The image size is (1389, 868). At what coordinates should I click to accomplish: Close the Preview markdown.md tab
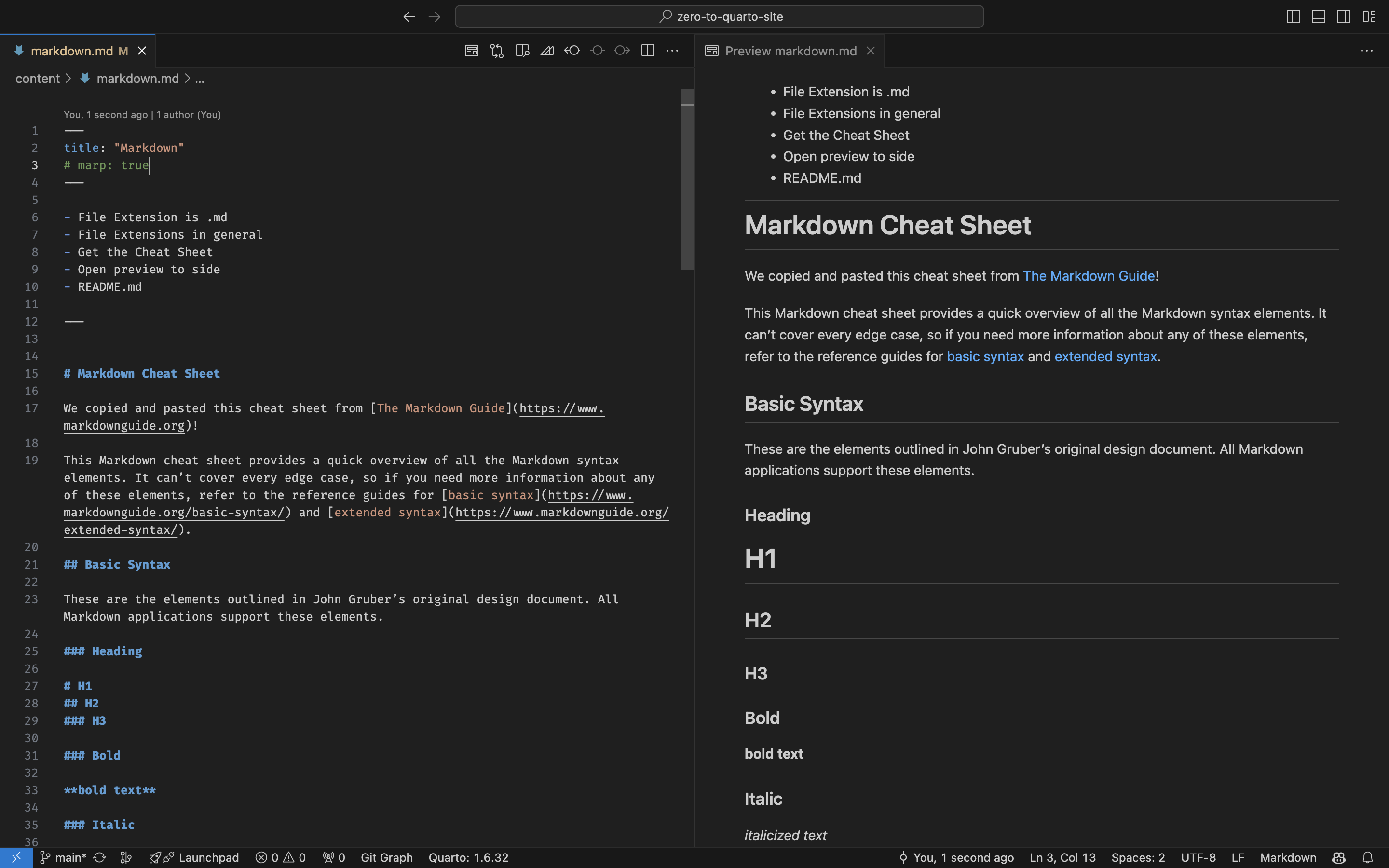pos(871,51)
